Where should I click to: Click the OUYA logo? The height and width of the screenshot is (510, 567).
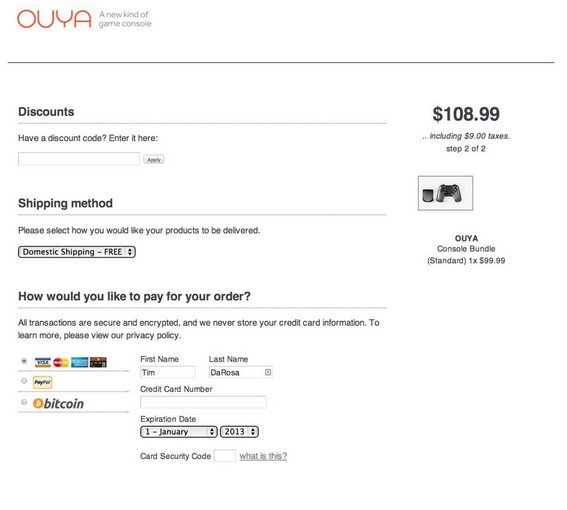coord(54,19)
